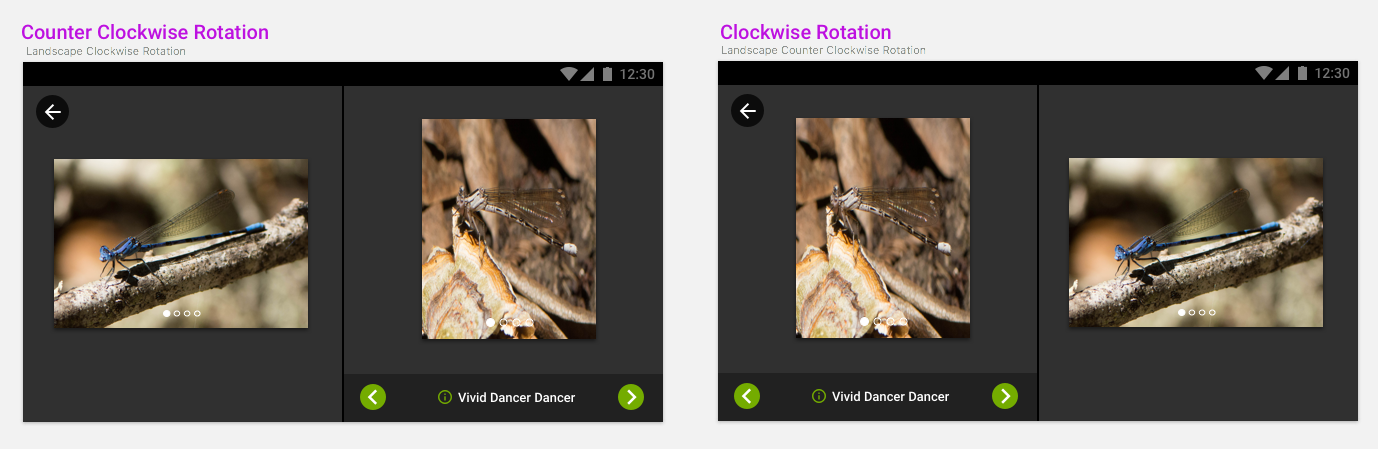Select the Clockwise Rotation heading
This screenshot has width=1378, height=449.
point(805,32)
